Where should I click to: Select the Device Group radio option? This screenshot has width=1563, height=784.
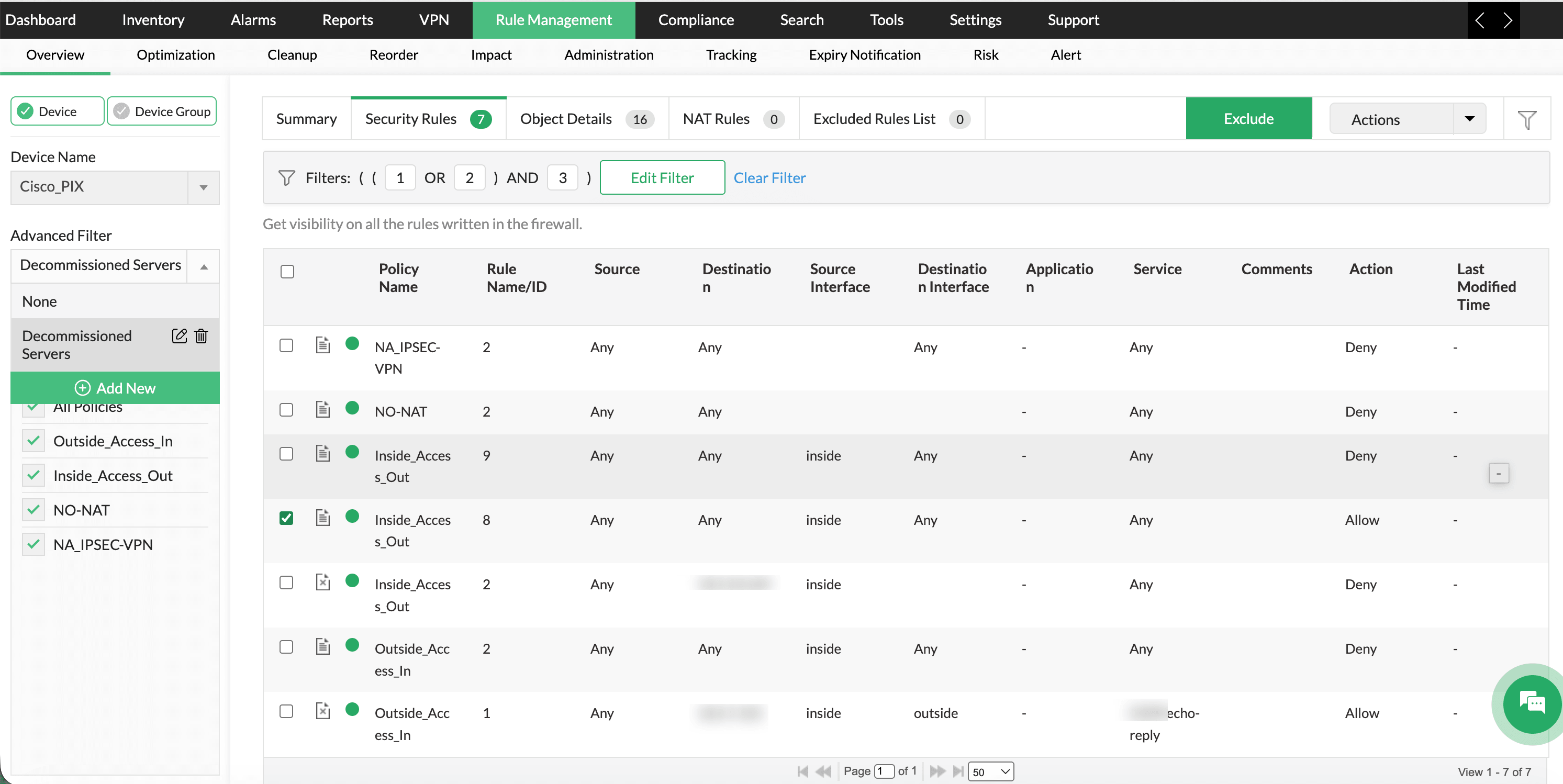[x=162, y=111]
